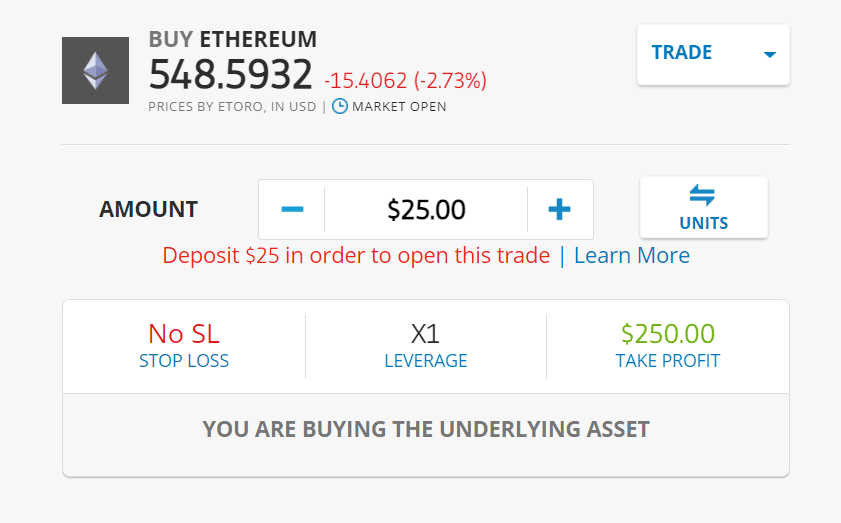Screen dimensions: 841x523
Task: Decrease amount with the minus icon
Action: [292, 209]
